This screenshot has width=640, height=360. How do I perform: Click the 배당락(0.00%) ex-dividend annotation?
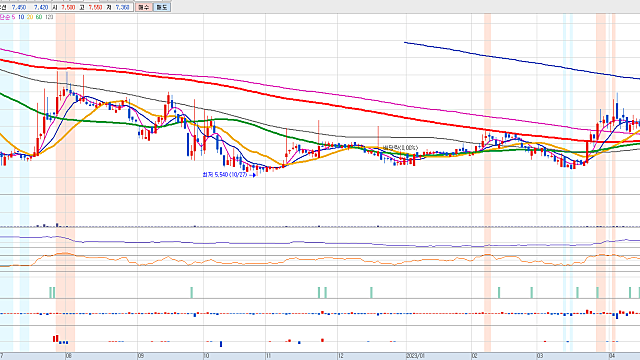coord(400,148)
